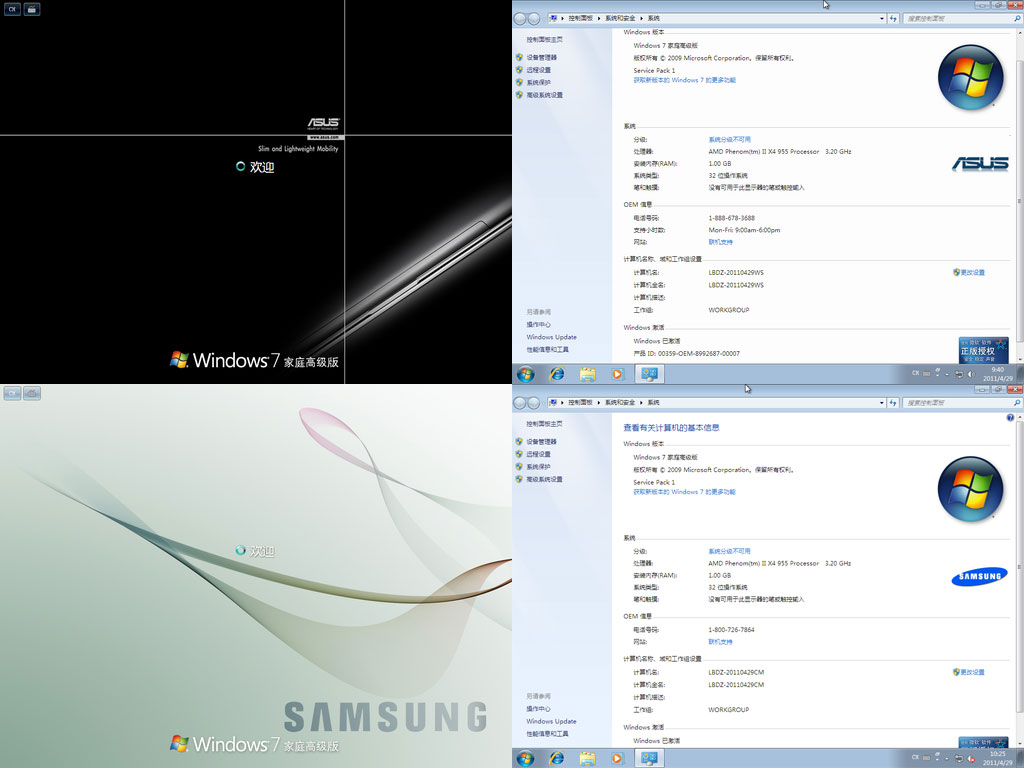Click the keyboard icon on the Samsung welcome screen
1024x768 pixels.
[31, 393]
